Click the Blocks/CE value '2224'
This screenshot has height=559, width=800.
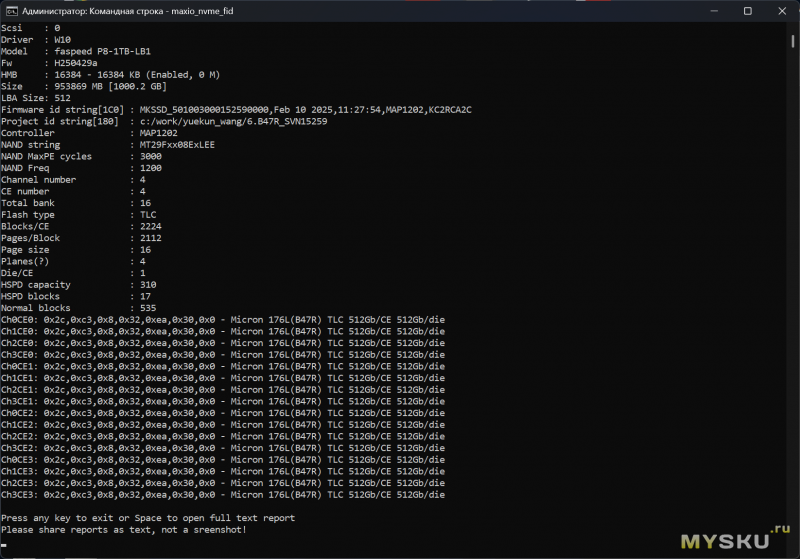click(x=151, y=226)
